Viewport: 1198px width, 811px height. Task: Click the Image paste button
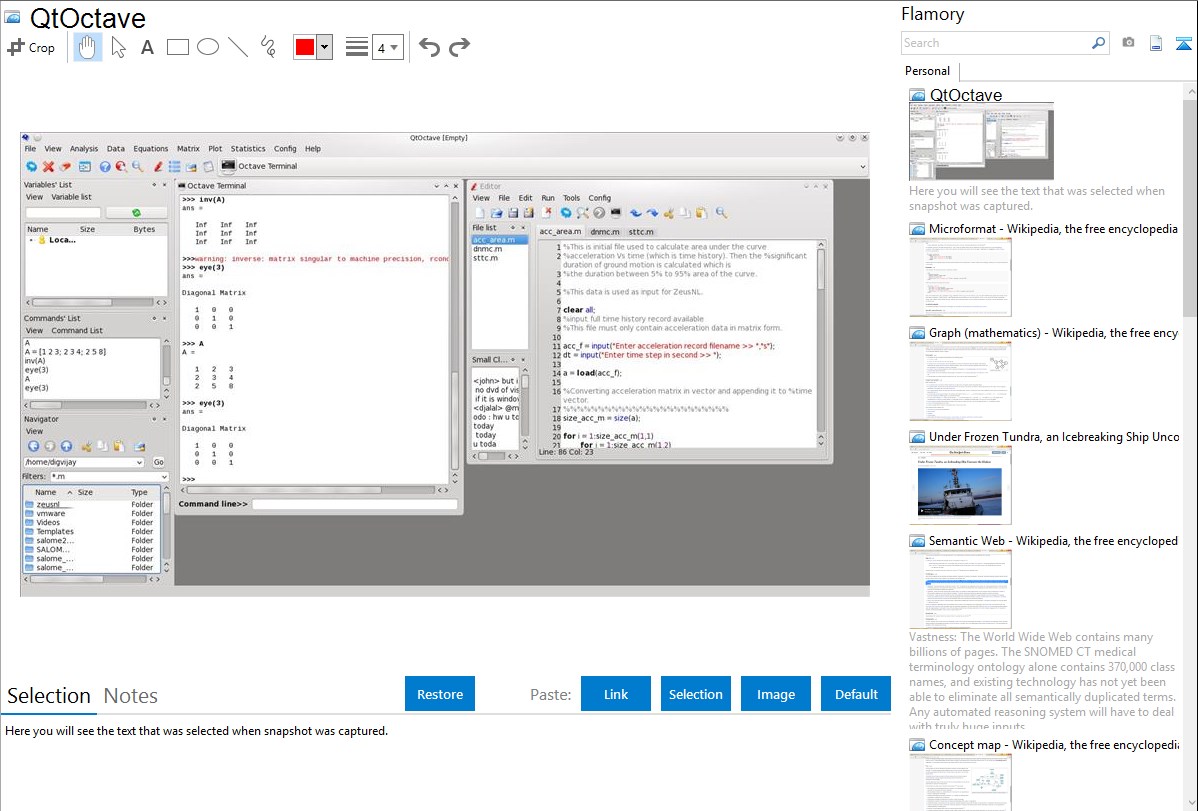(x=776, y=694)
